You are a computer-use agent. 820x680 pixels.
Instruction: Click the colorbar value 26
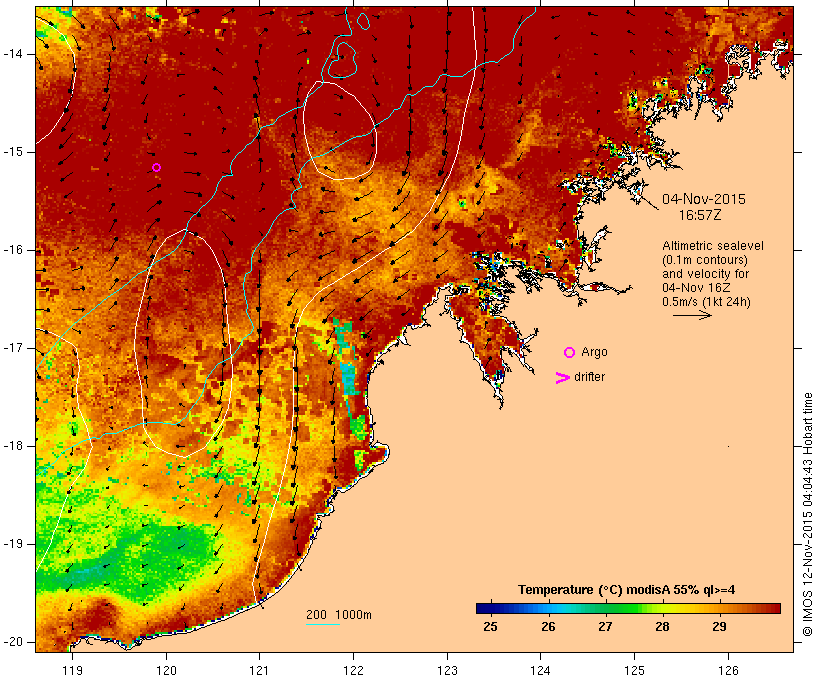click(x=548, y=627)
